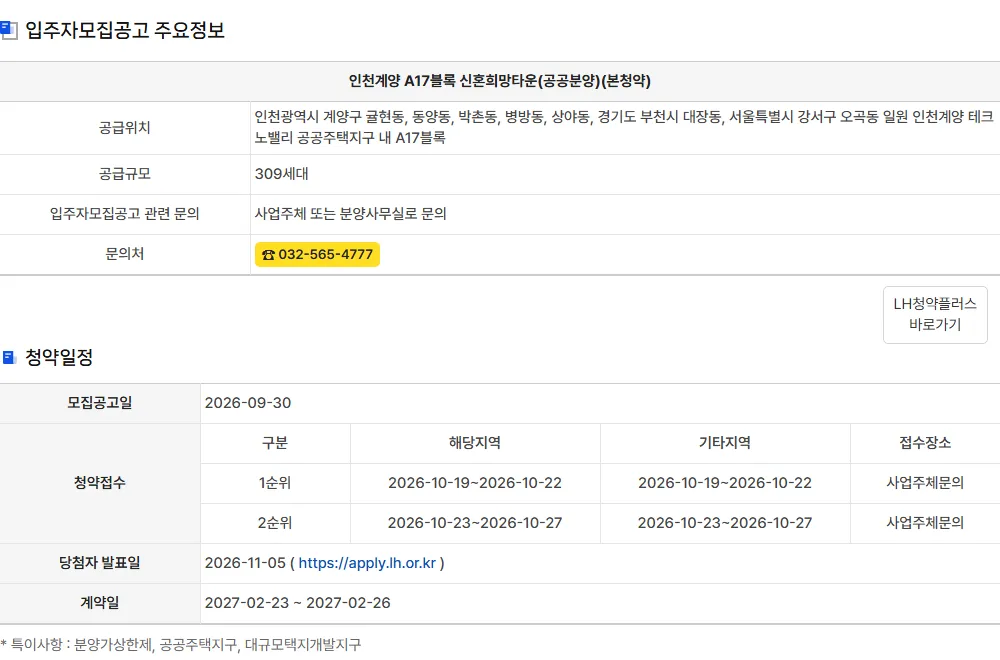Click the supply location address text

pos(624,127)
